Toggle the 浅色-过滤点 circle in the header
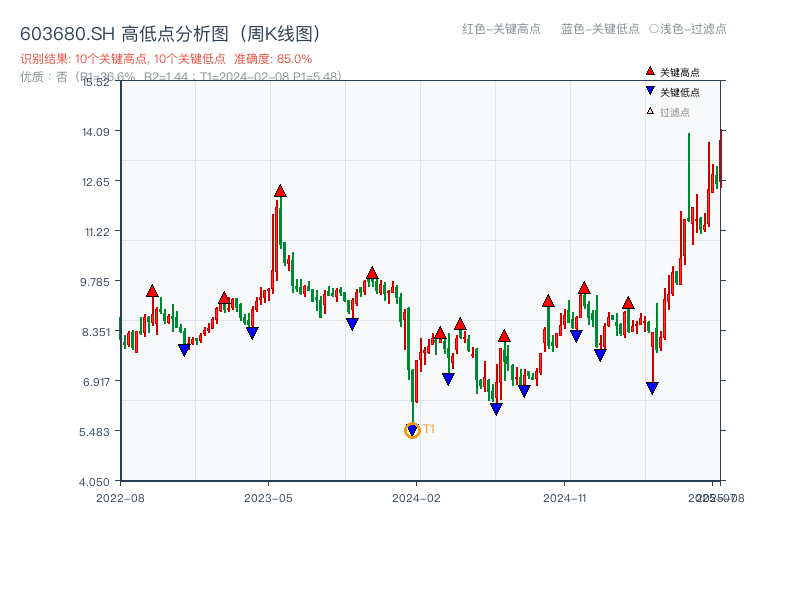 tap(654, 29)
